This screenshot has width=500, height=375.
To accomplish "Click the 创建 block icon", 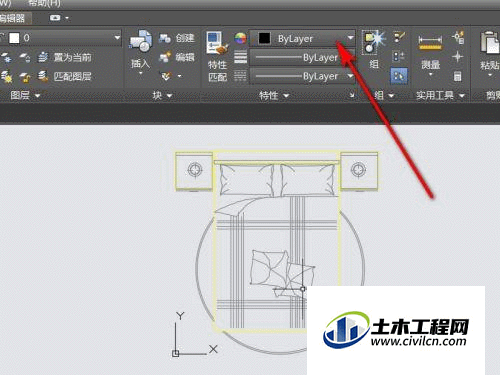I will pyautogui.click(x=165, y=38).
